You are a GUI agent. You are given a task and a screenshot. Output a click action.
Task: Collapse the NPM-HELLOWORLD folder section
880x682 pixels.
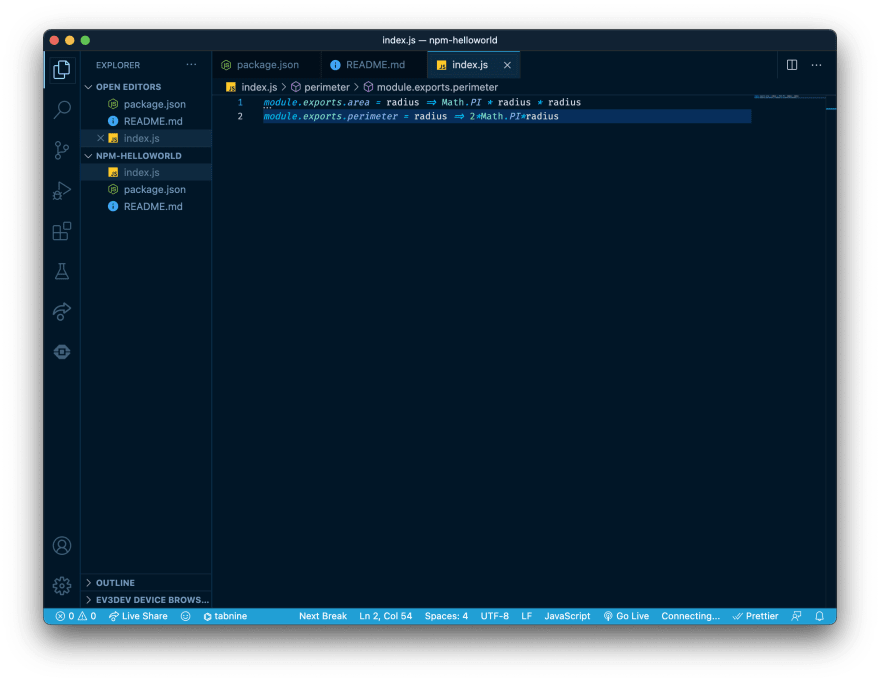click(146, 155)
